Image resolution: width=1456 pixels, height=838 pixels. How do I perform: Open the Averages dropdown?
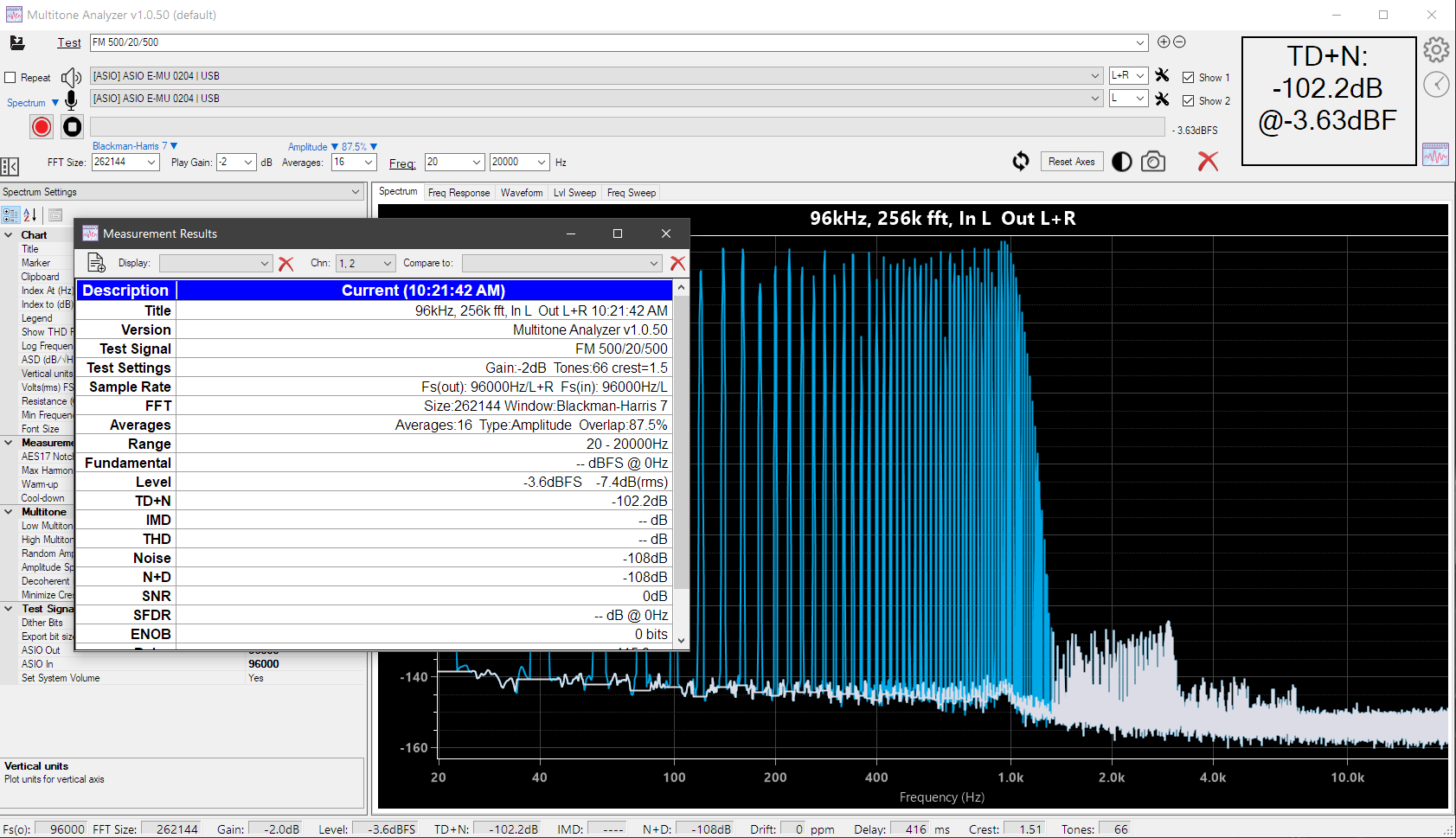(x=369, y=162)
